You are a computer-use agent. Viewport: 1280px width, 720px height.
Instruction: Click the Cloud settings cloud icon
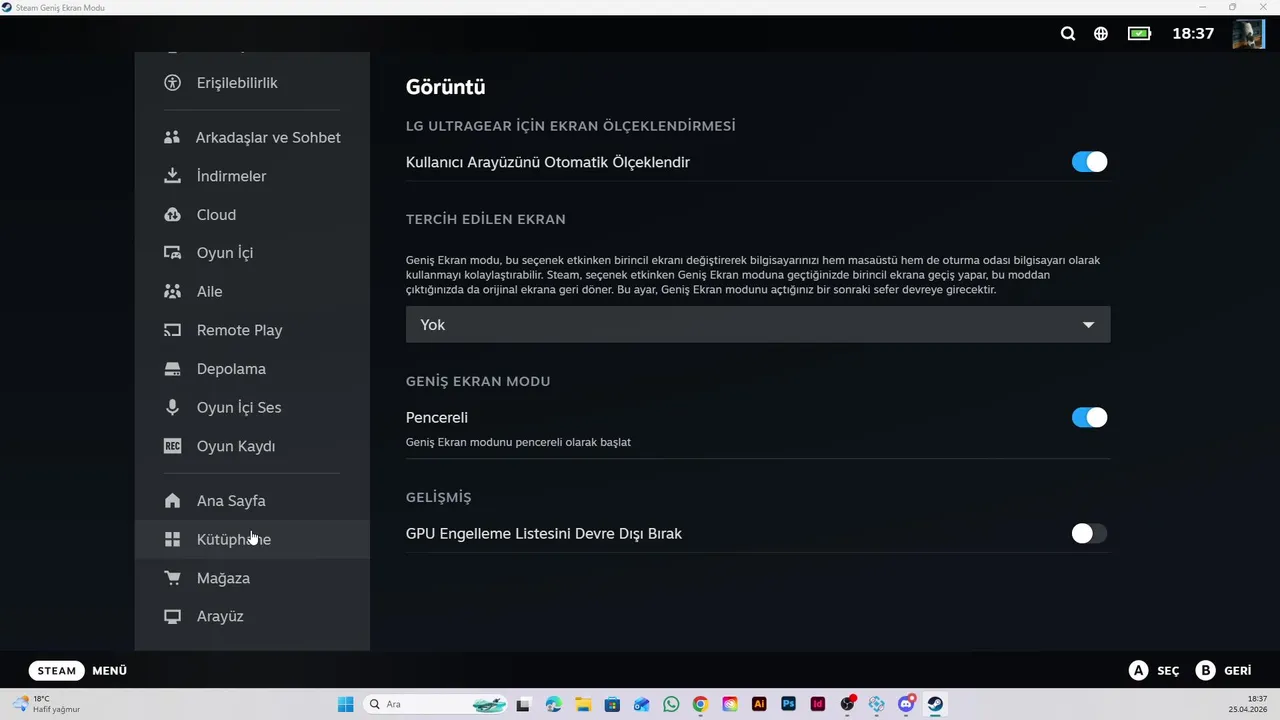click(x=172, y=215)
